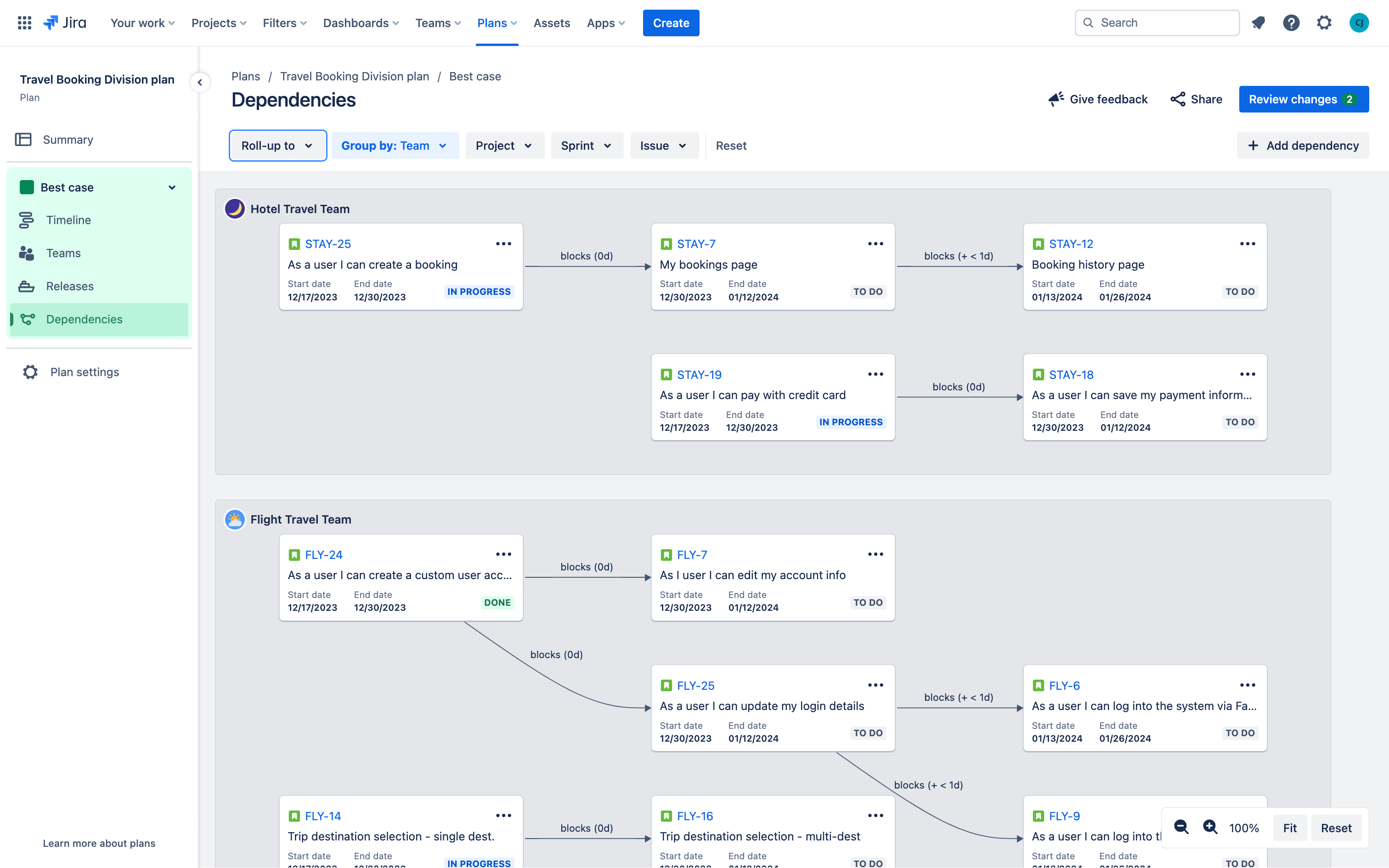Select Summary from left sidebar

(x=67, y=140)
